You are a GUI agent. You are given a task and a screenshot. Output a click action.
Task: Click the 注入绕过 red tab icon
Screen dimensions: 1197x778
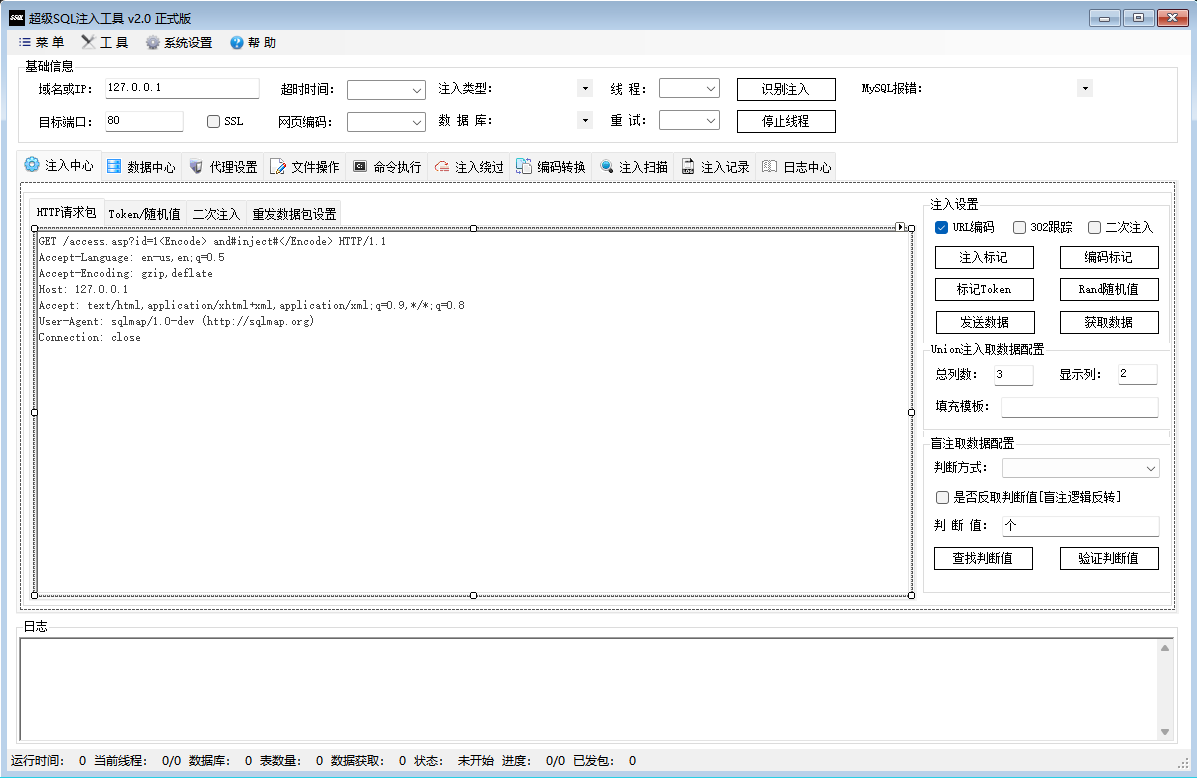click(x=442, y=166)
